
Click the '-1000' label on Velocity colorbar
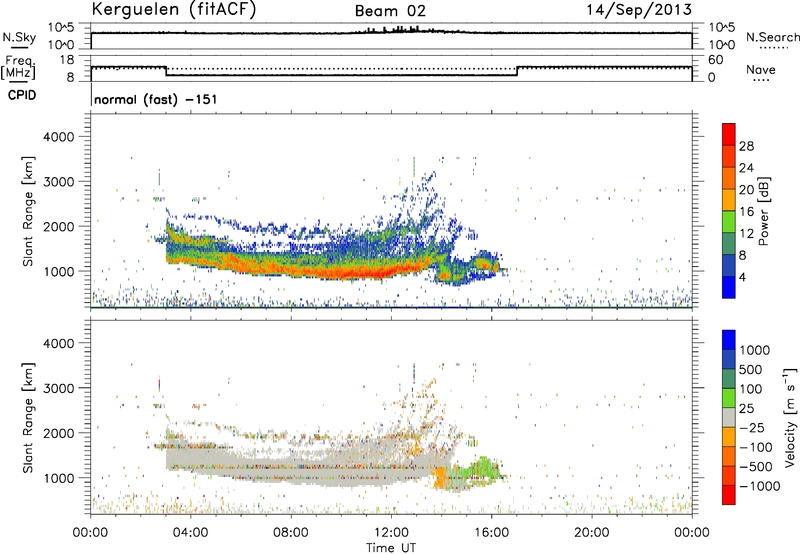pyautogui.click(x=760, y=486)
